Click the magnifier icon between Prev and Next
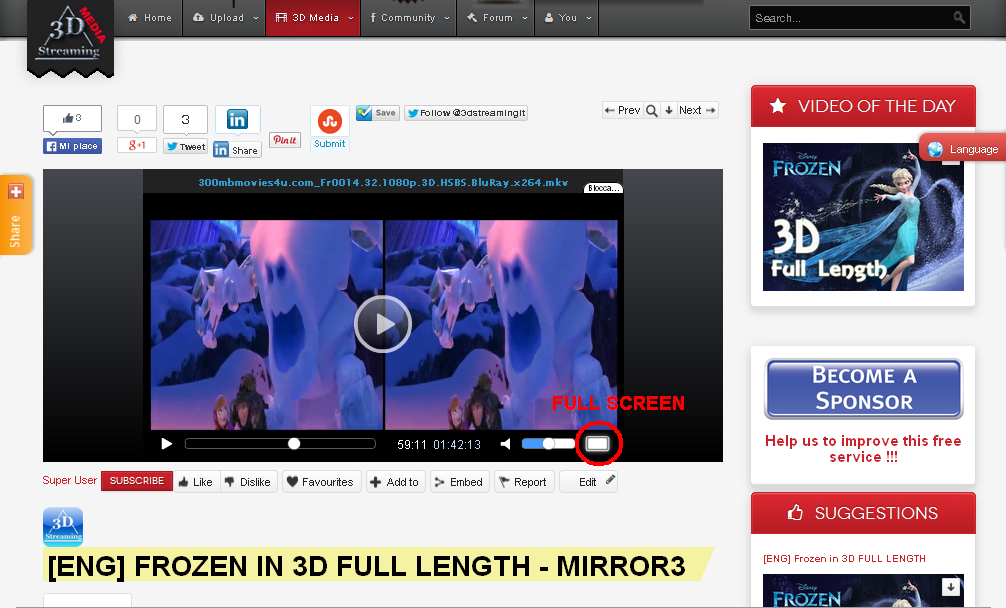The height and width of the screenshot is (608, 1006). 651,110
